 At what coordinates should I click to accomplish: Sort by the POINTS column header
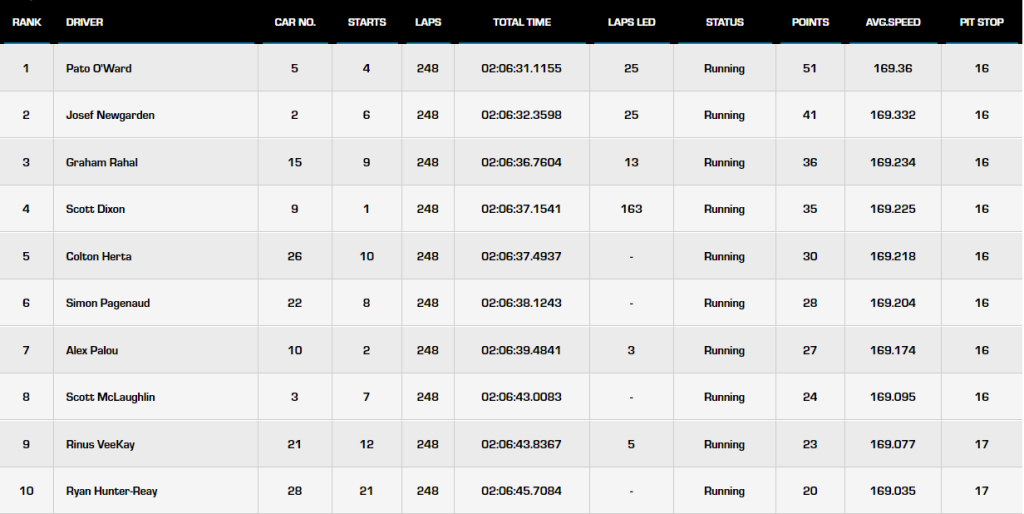point(810,22)
